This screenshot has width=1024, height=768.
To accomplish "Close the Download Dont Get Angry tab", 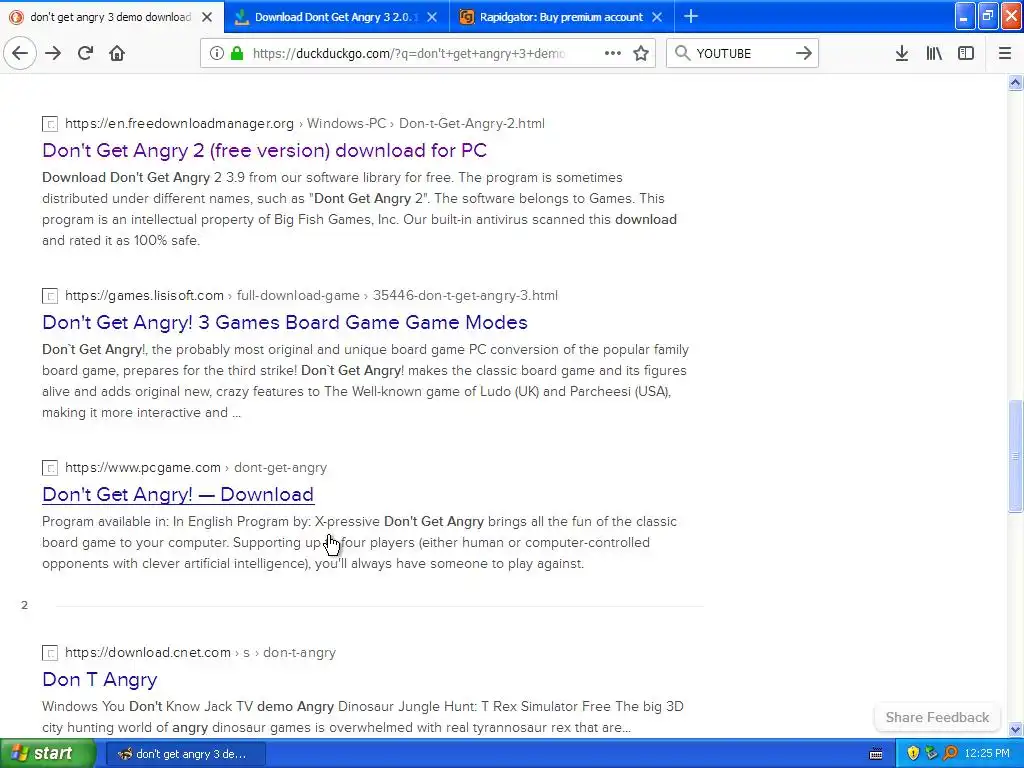I will tap(432, 17).
